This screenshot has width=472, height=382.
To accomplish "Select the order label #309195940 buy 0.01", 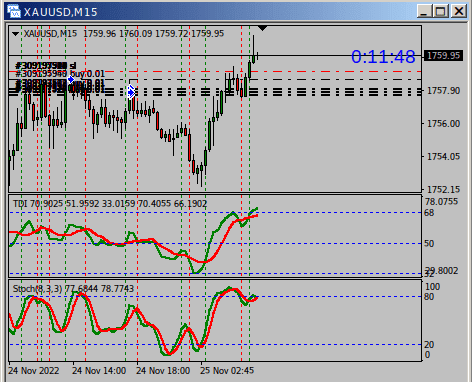I will click(x=60, y=73).
